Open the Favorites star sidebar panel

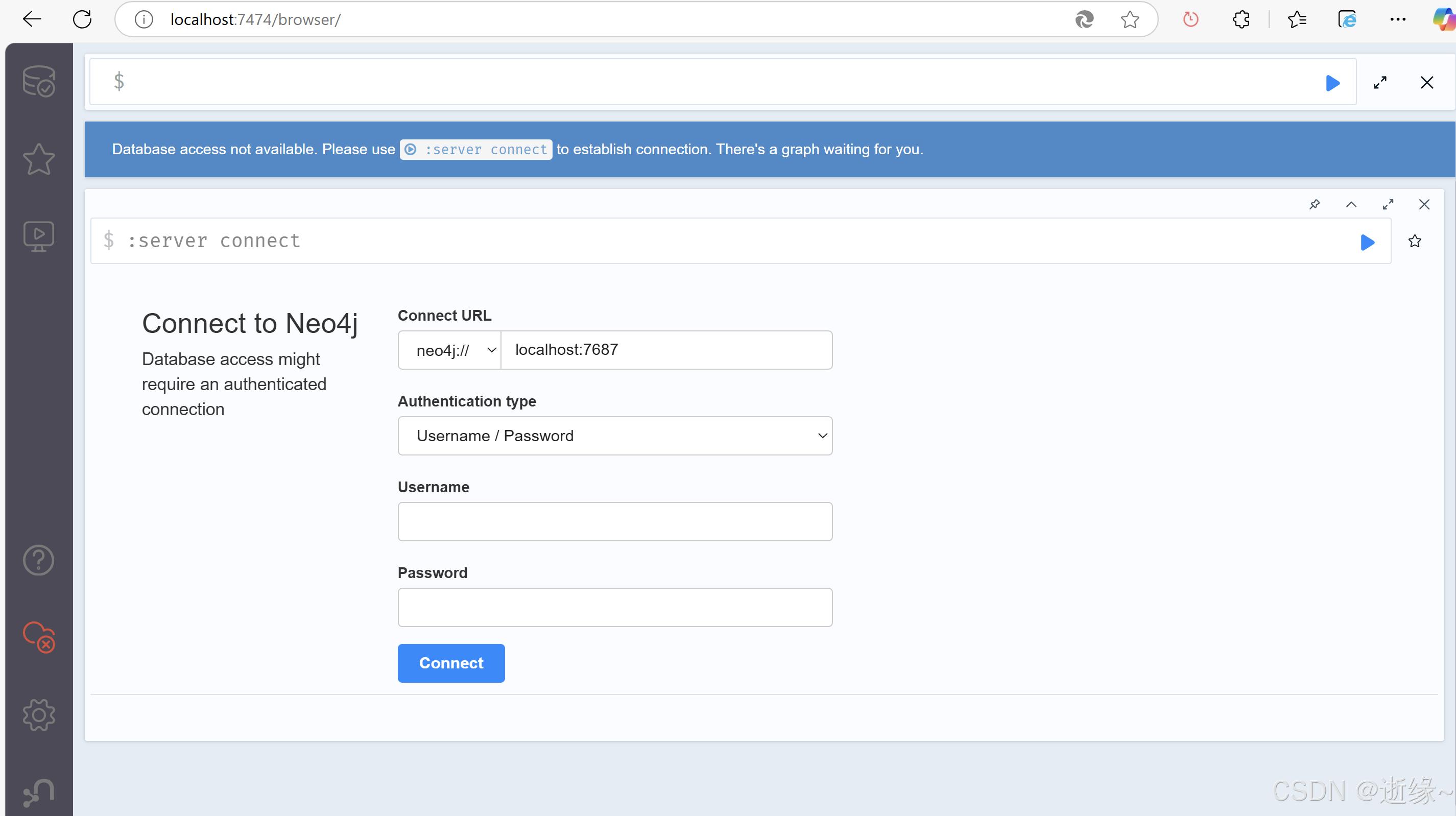38,159
